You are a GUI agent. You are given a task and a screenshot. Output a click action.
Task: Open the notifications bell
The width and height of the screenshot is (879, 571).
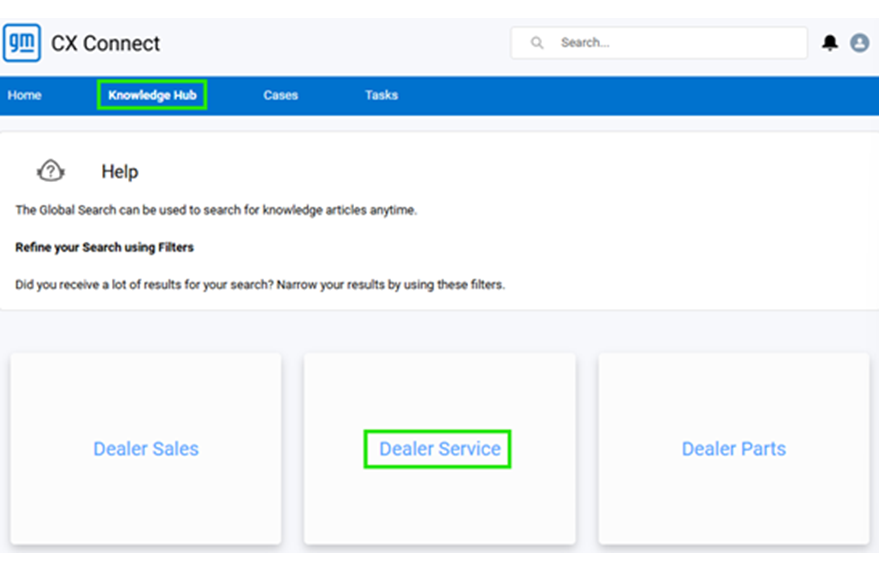click(x=829, y=43)
